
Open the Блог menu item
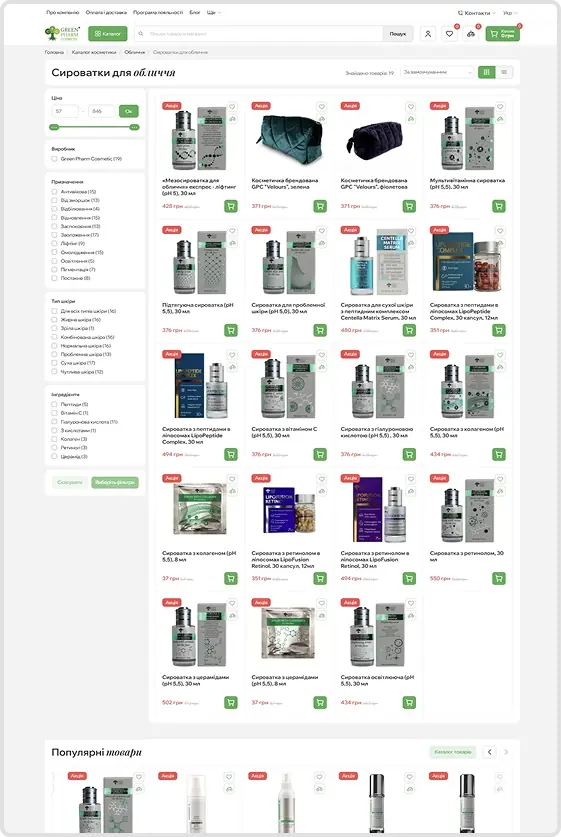195,12
